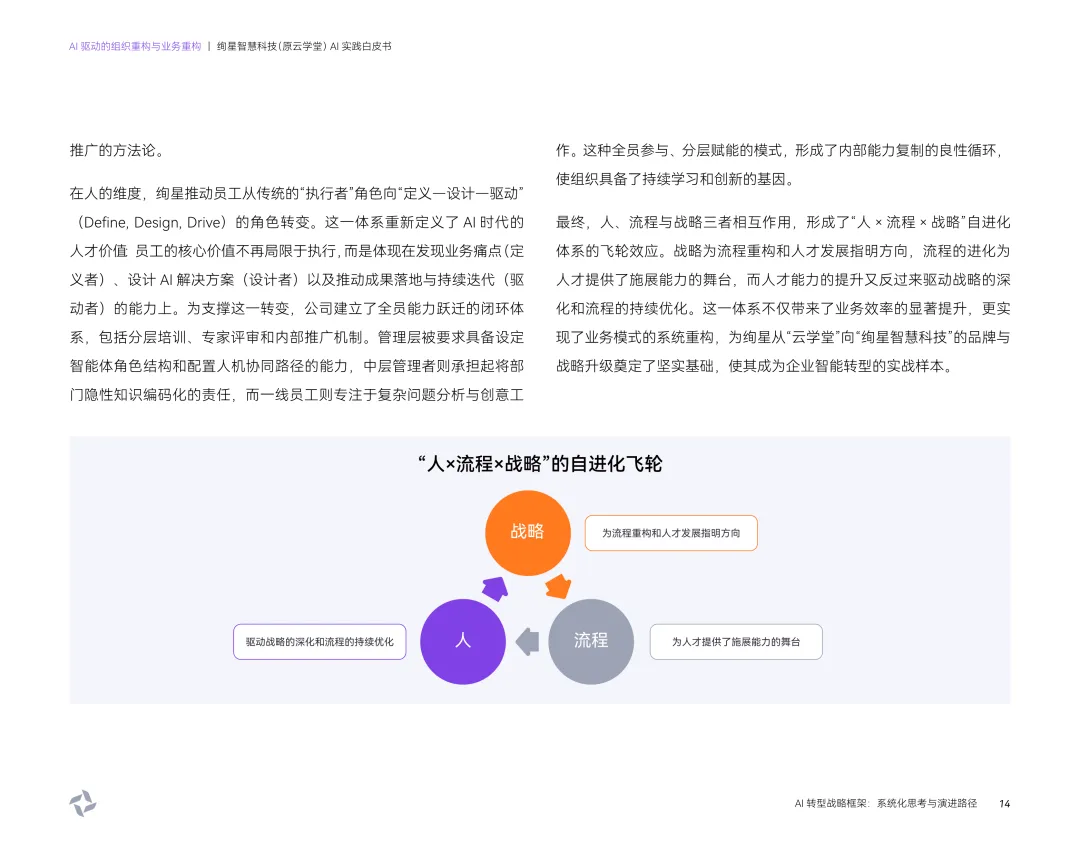The height and width of the screenshot is (856, 1080).
Task: Click the page number 14
Action: tap(1004, 804)
